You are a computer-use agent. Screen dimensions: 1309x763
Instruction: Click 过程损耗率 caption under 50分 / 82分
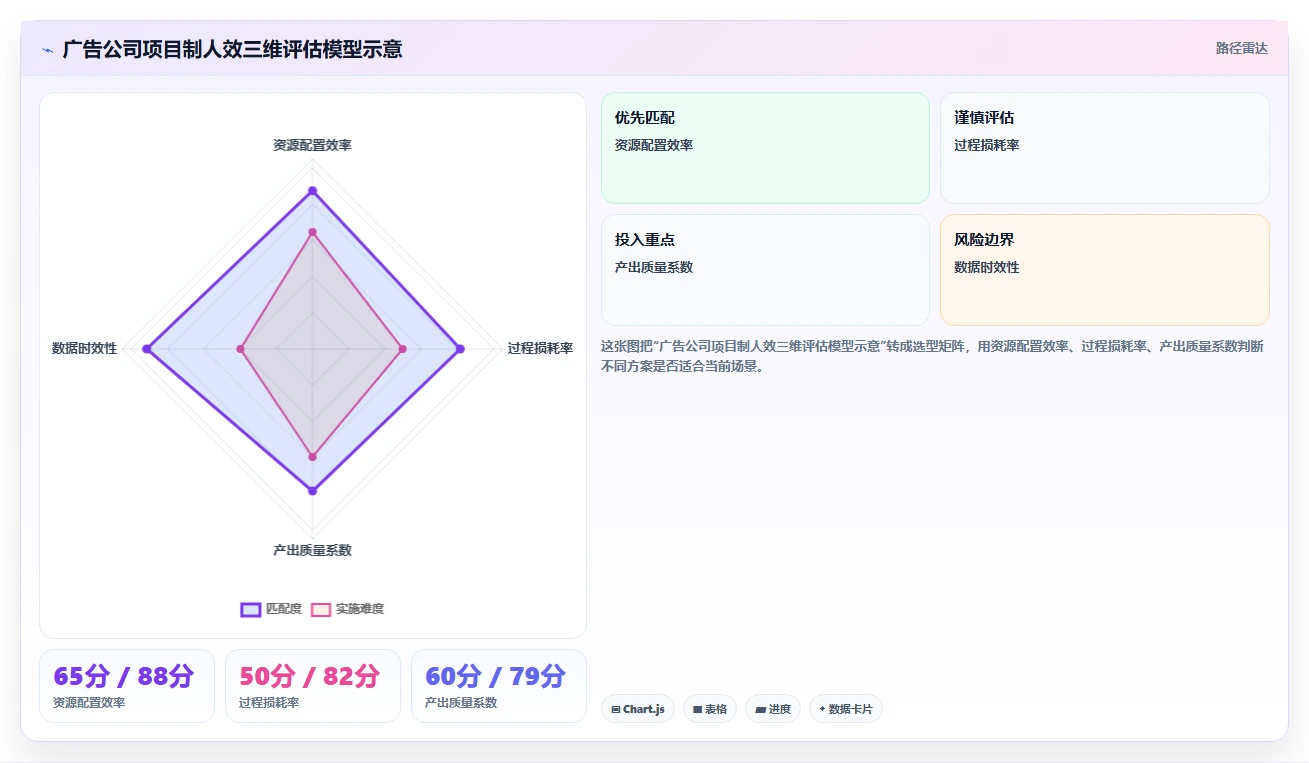coord(269,702)
